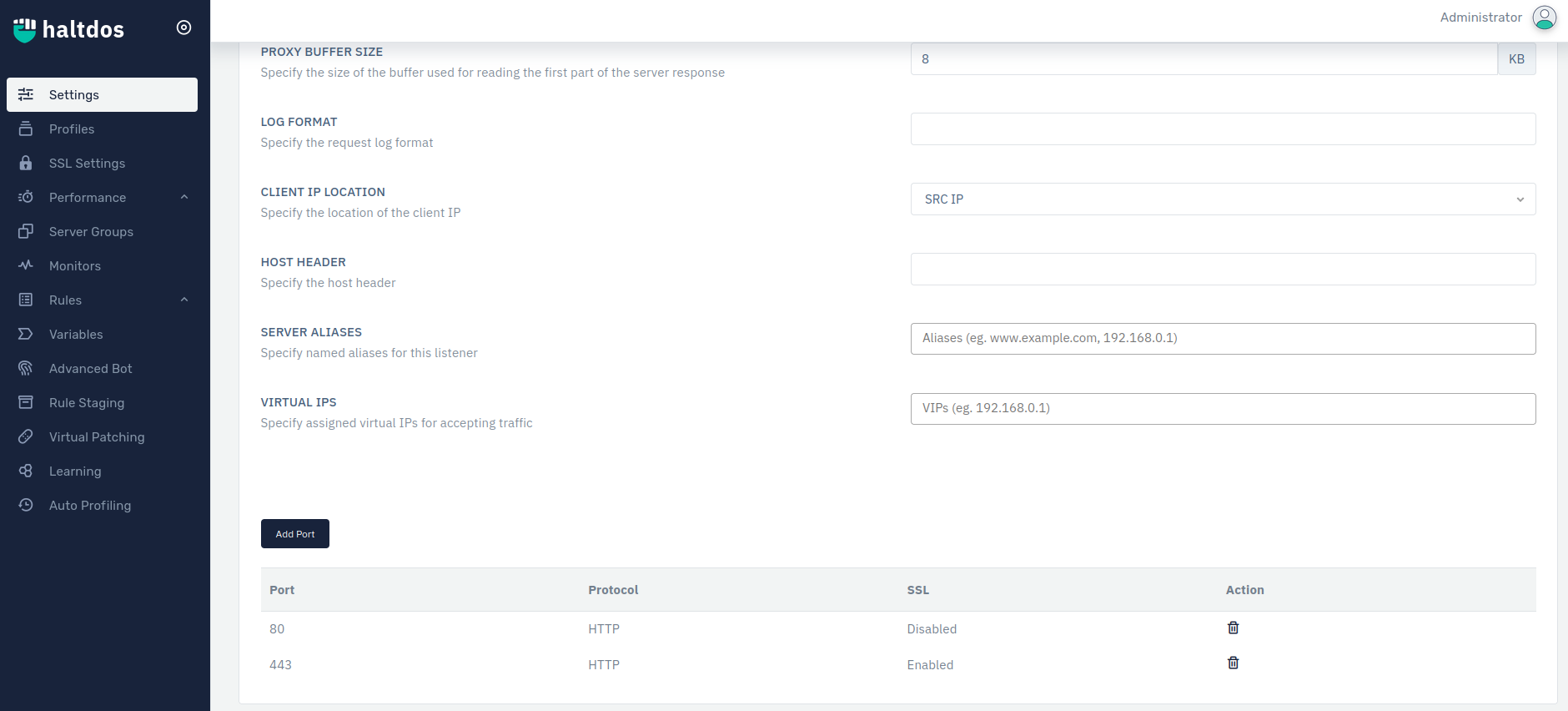1568x711 pixels.
Task: Open the Administrator user avatar icon
Action: tap(1544, 18)
